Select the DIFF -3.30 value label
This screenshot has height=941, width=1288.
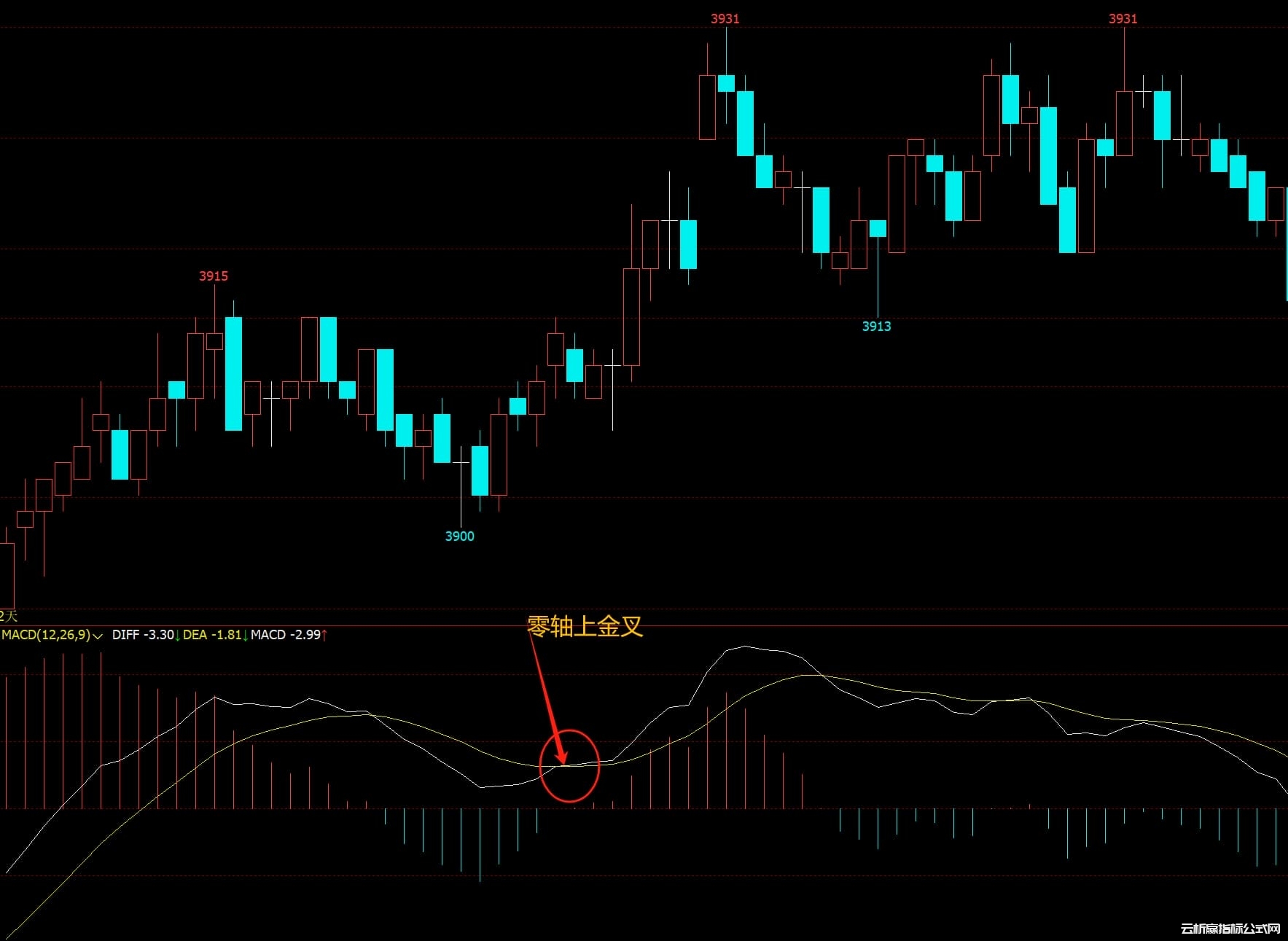(x=143, y=635)
